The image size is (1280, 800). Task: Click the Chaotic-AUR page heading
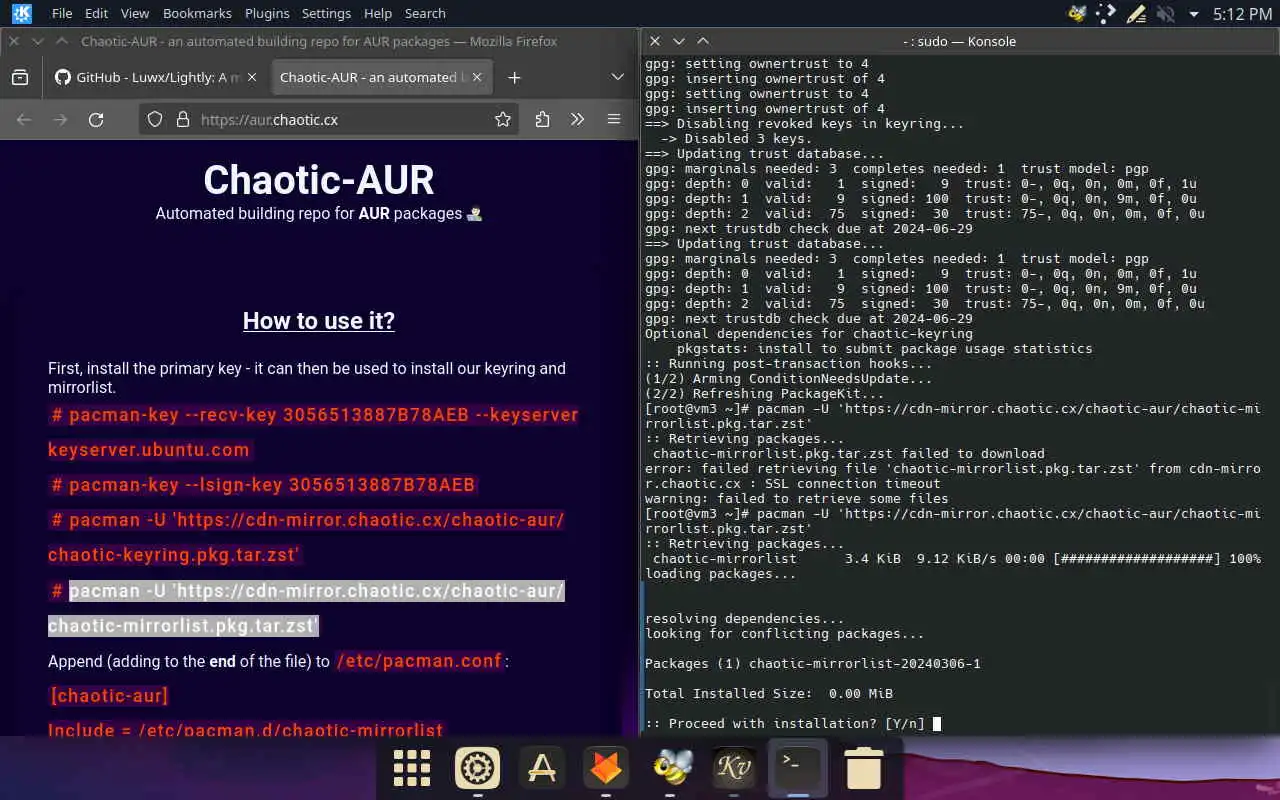(319, 180)
